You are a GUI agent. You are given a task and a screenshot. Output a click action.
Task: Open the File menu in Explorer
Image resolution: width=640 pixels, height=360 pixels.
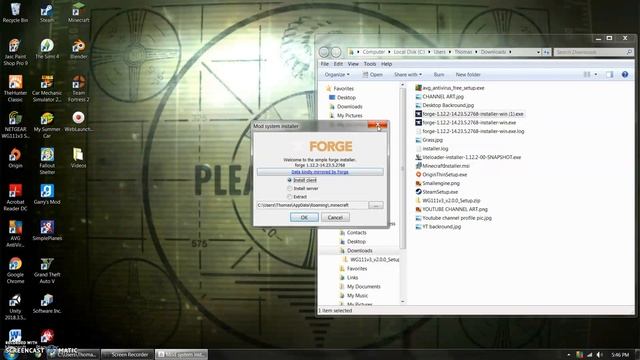pyautogui.click(x=324, y=64)
